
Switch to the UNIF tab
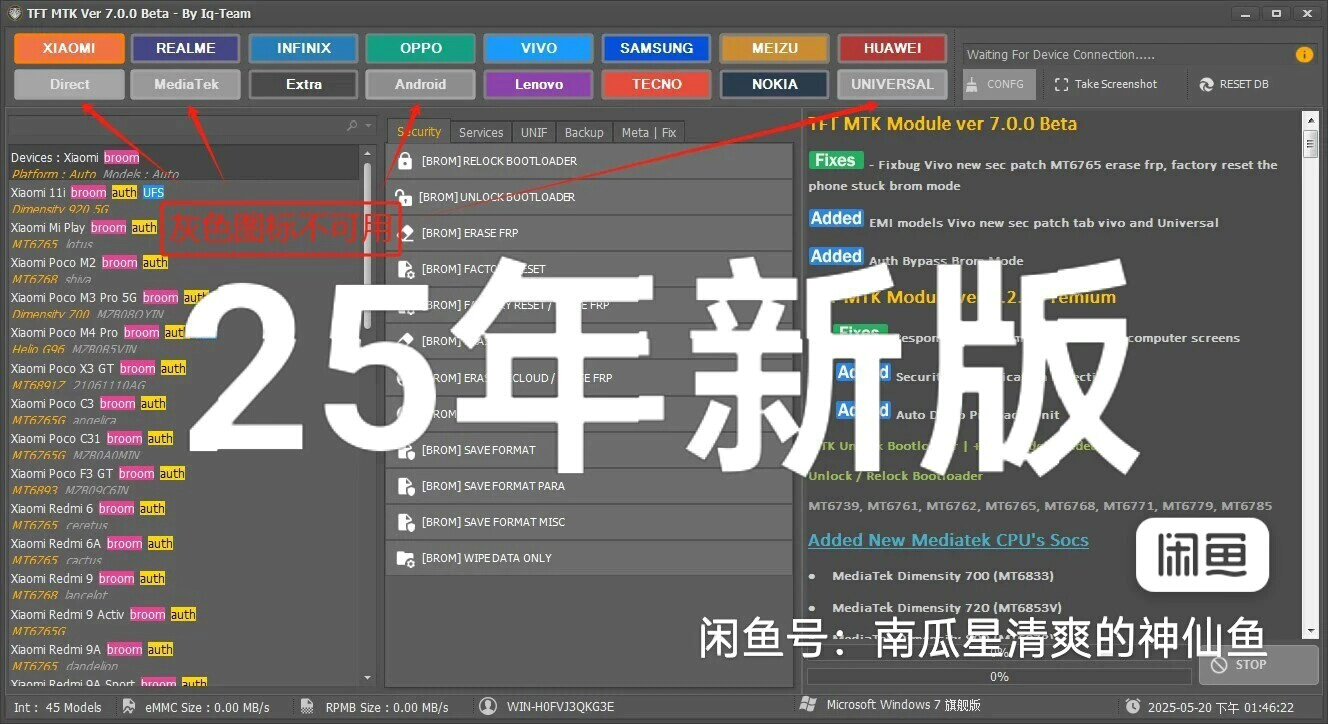(534, 132)
